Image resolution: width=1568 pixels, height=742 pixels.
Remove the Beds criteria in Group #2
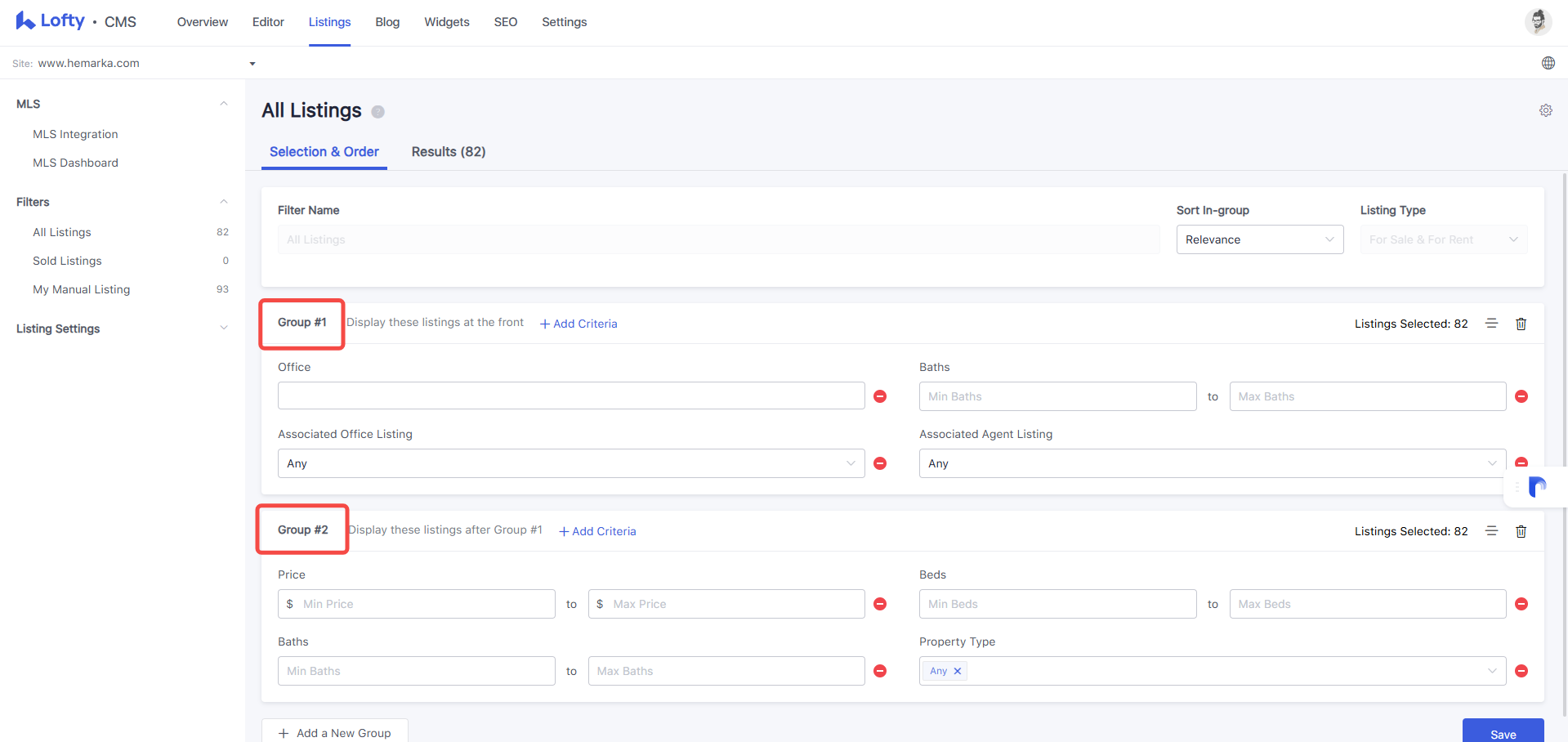[x=1521, y=604]
